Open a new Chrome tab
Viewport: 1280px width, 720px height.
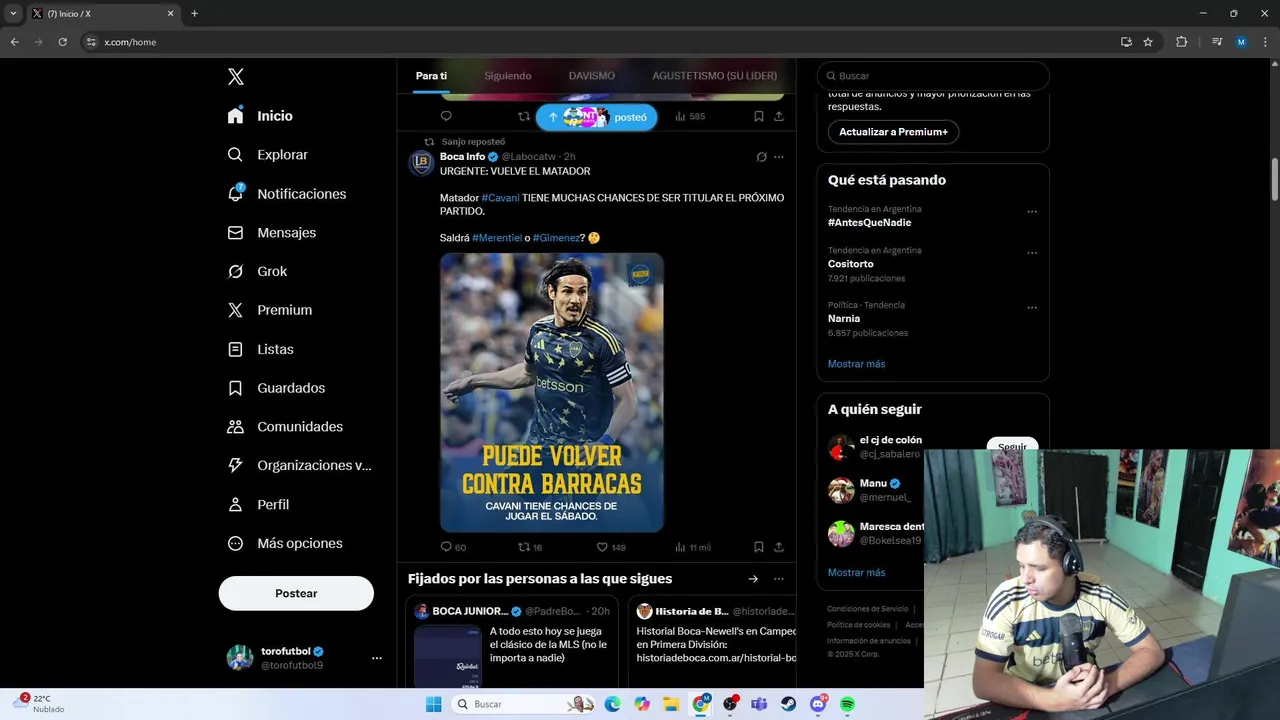tap(194, 14)
